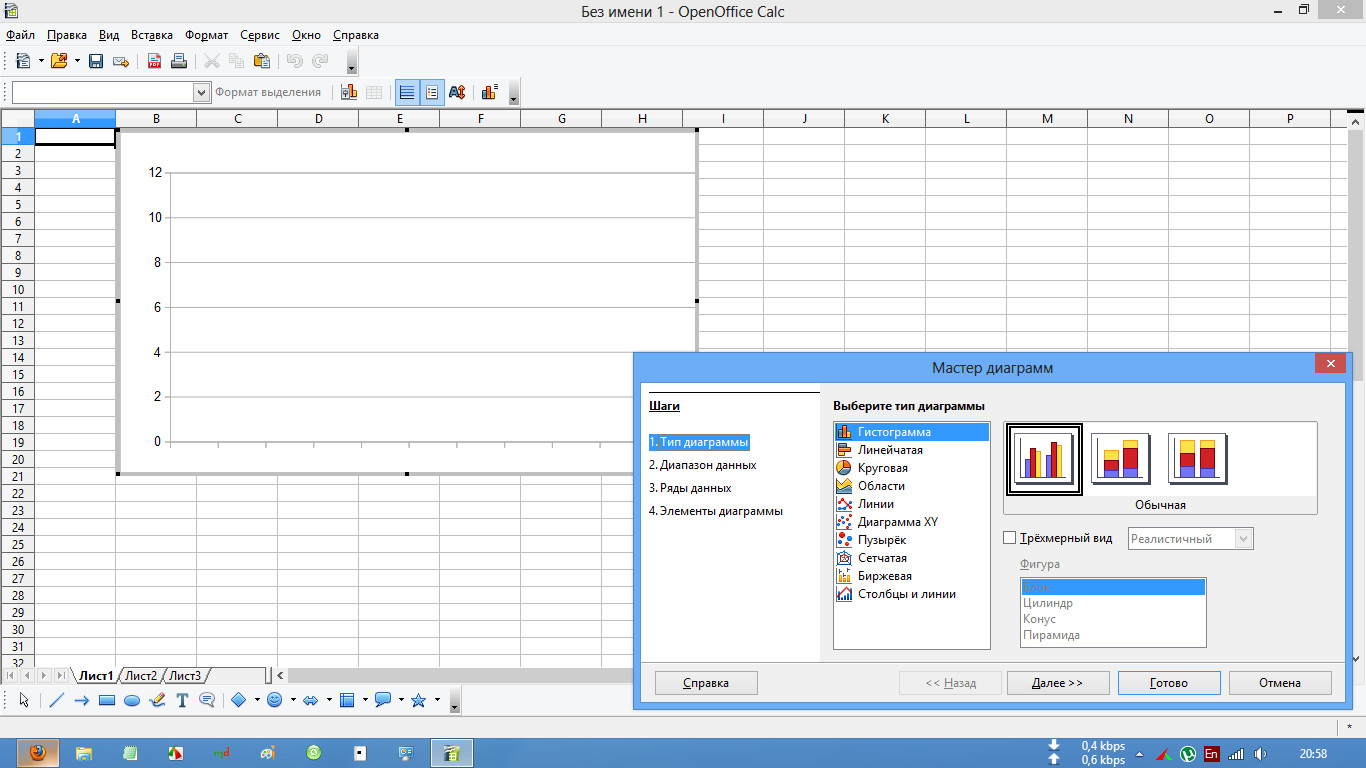Viewport: 1366px width, 768px height.
Task: Click the Basic Shapes diamond icon
Action: pos(240,699)
